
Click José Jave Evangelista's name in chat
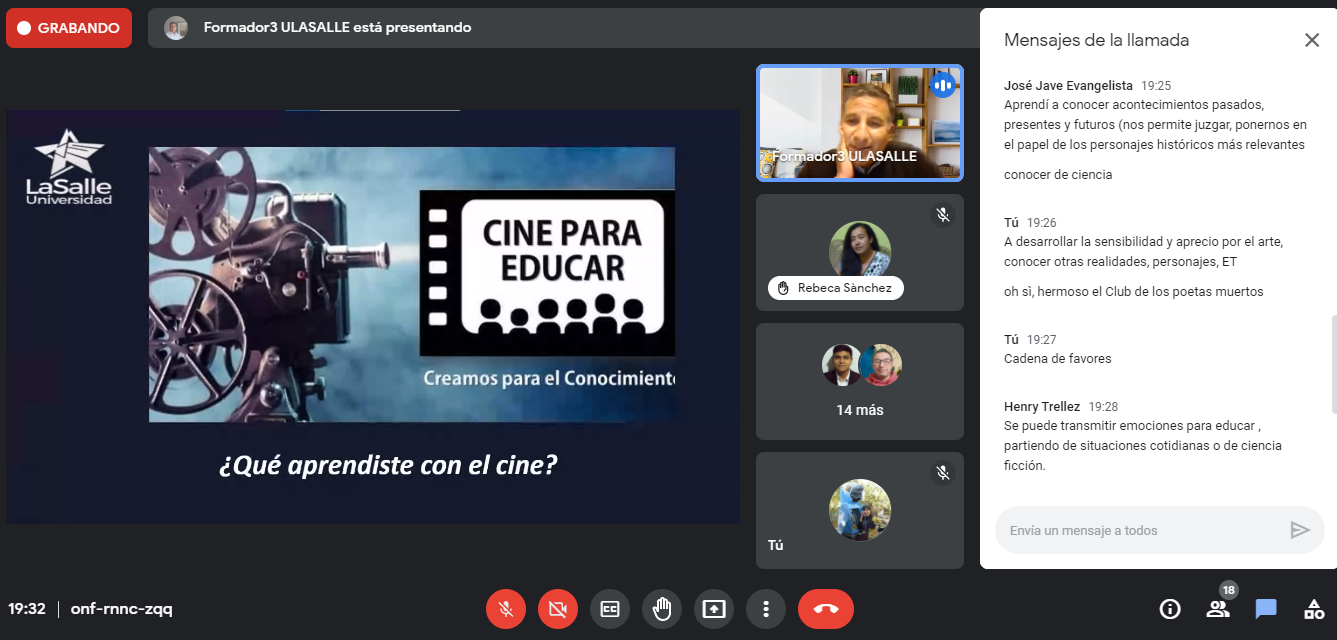1069,86
